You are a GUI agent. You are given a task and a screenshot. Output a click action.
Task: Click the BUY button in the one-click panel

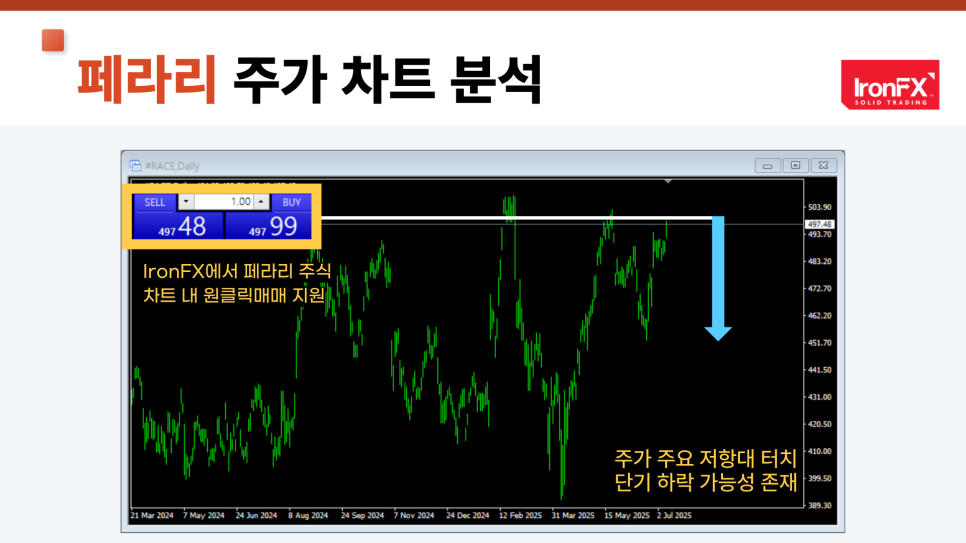[291, 202]
